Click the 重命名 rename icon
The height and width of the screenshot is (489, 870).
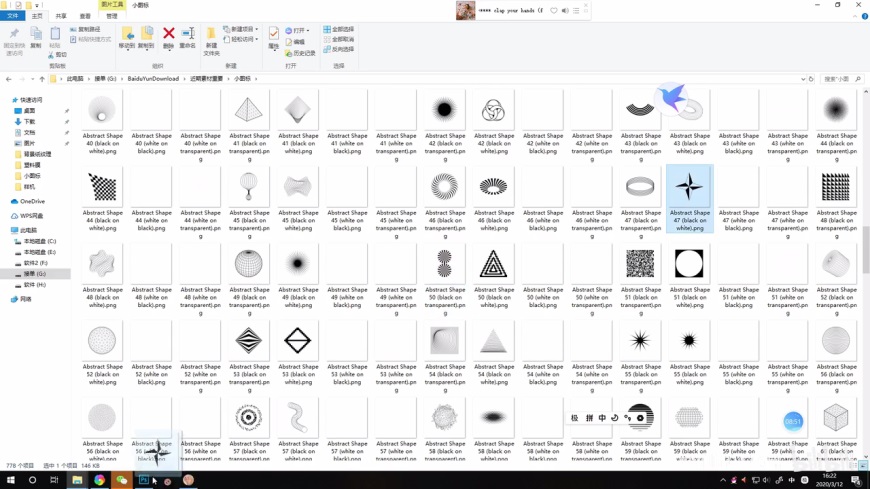[188, 33]
